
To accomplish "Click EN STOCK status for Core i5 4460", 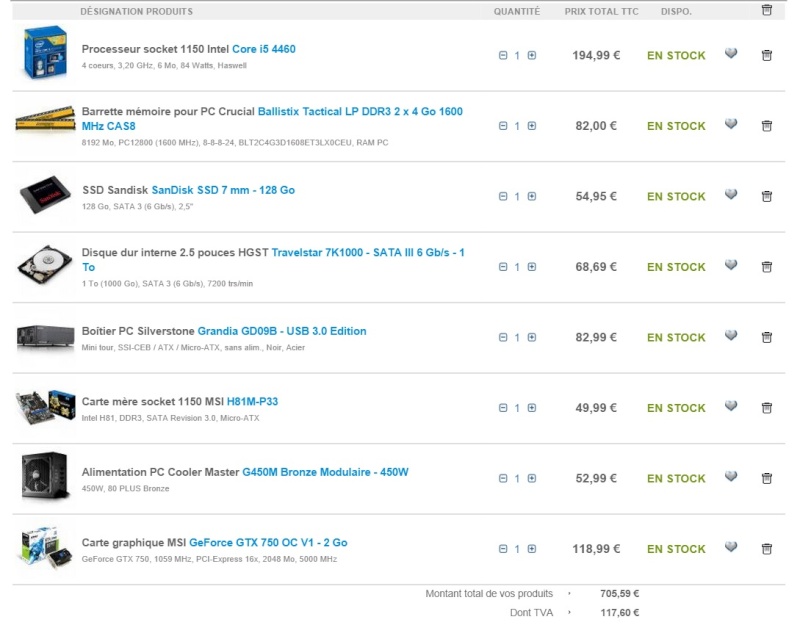I will click(x=676, y=56).
